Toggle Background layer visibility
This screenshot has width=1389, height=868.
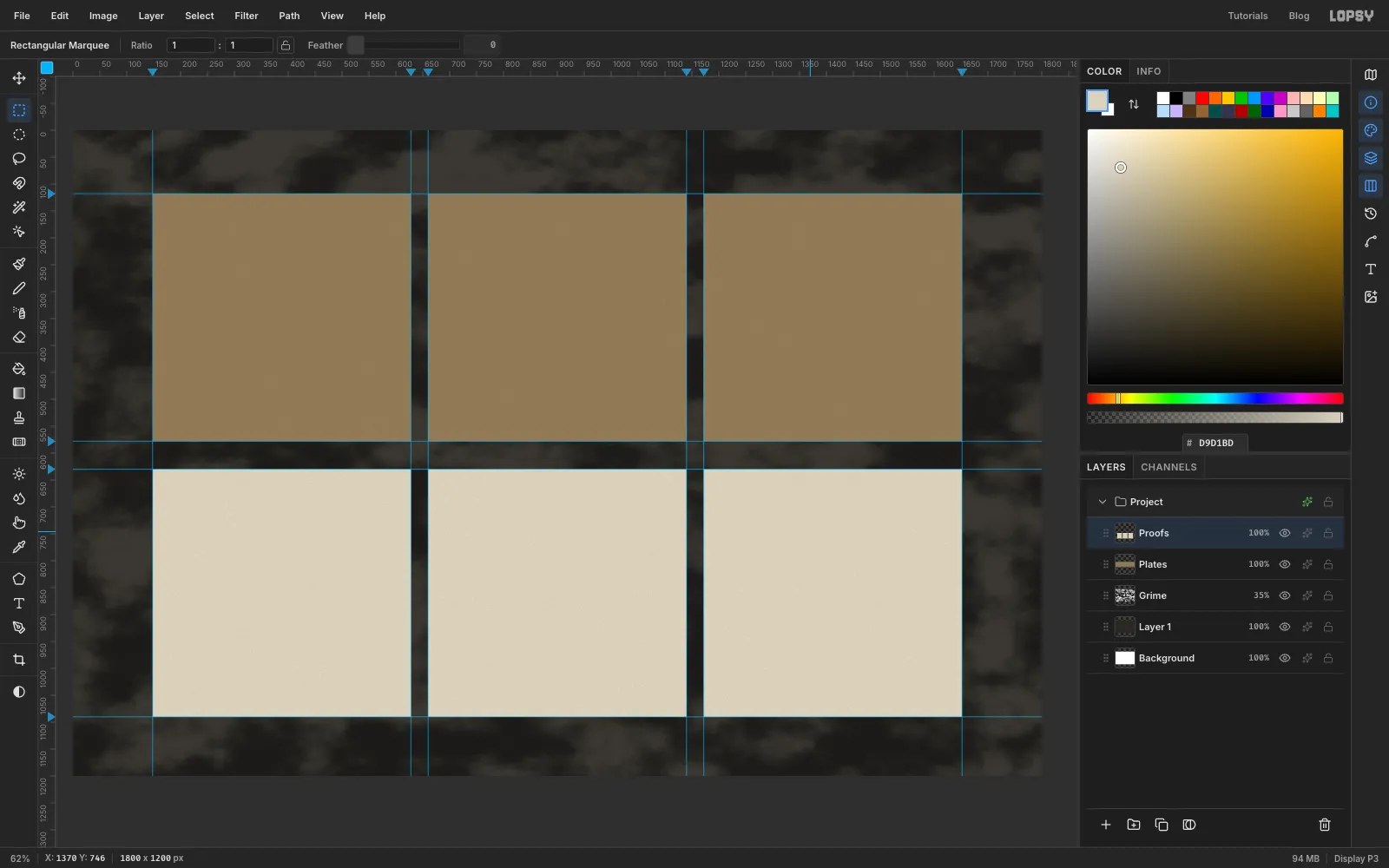[x=1285, y=658]
